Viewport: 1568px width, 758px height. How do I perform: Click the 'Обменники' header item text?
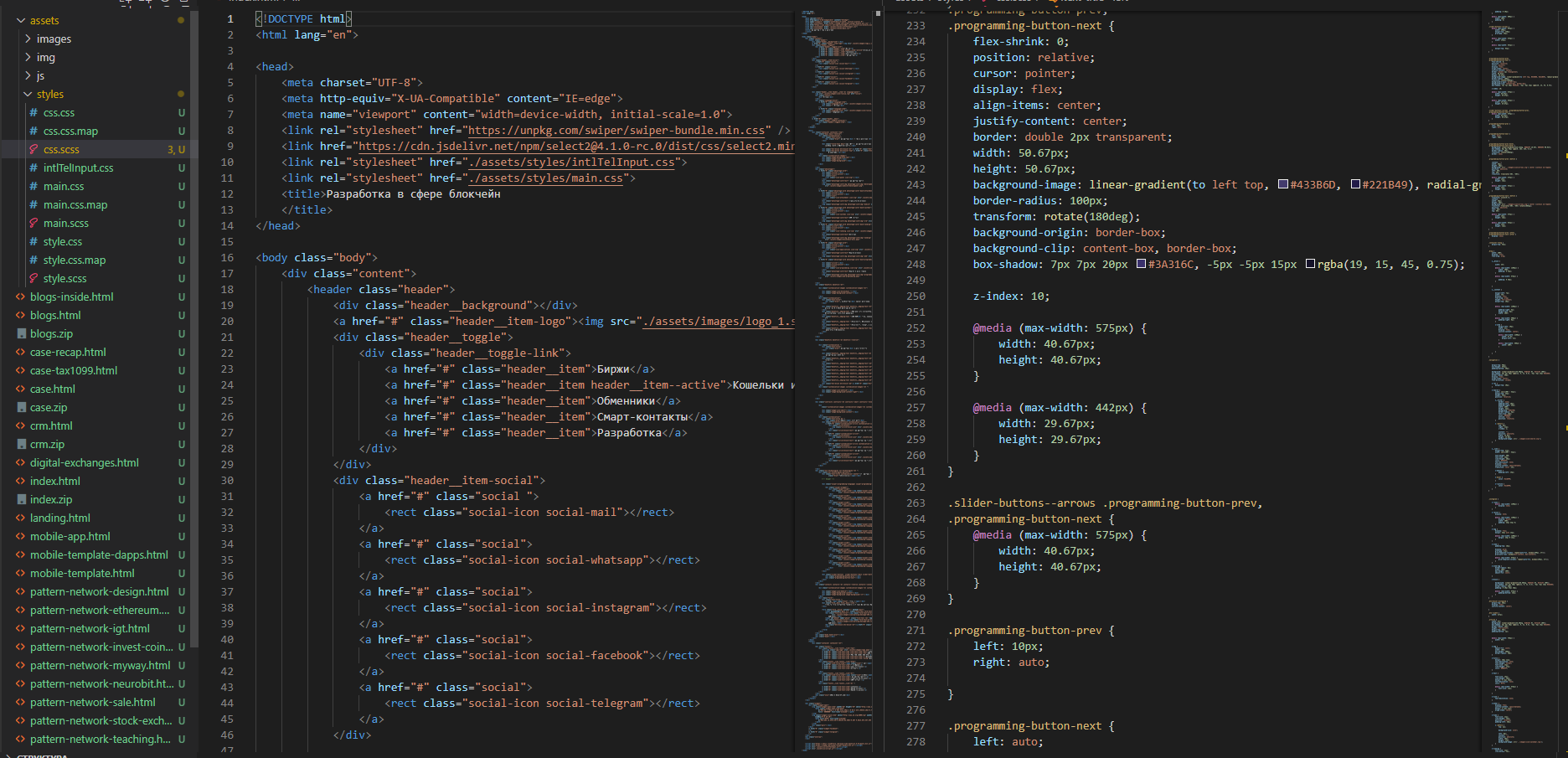626,401
